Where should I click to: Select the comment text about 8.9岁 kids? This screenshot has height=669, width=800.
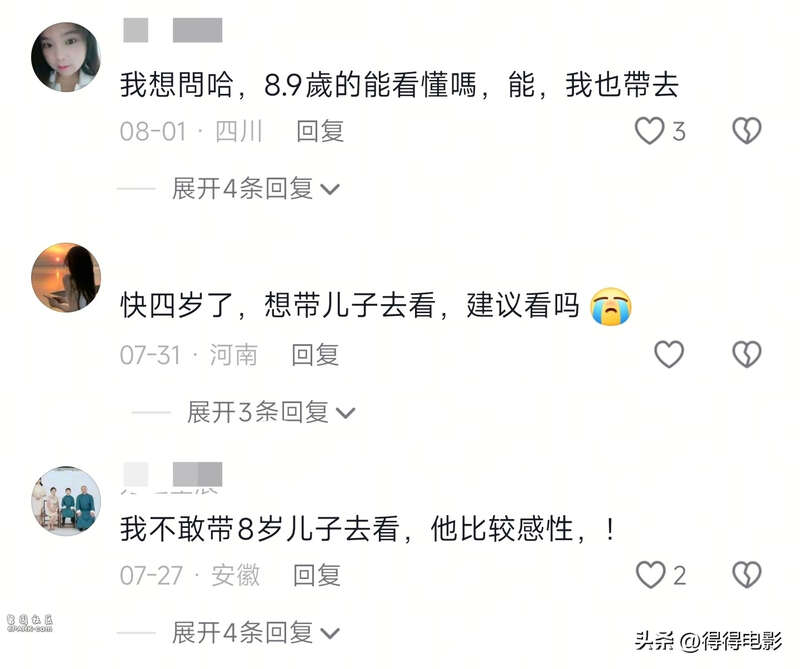pos(399,85)
